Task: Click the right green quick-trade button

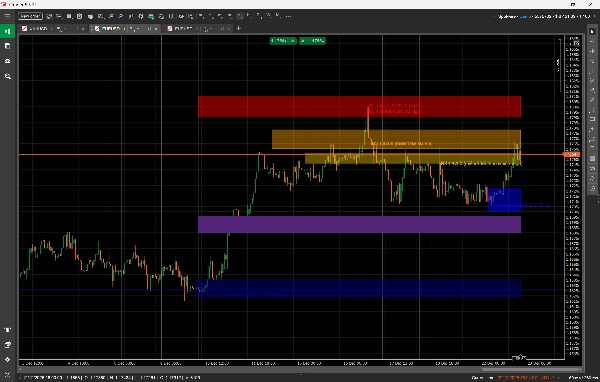Action: click(x=312, y=41)
